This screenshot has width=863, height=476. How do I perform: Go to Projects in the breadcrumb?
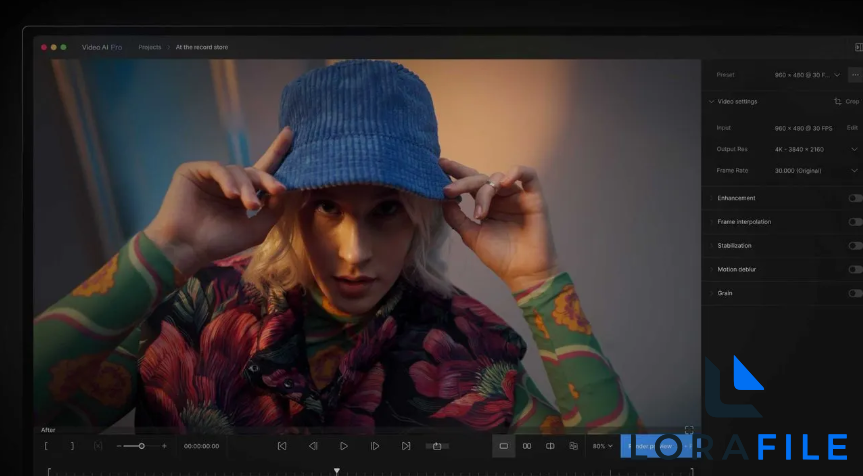(150, 47)
